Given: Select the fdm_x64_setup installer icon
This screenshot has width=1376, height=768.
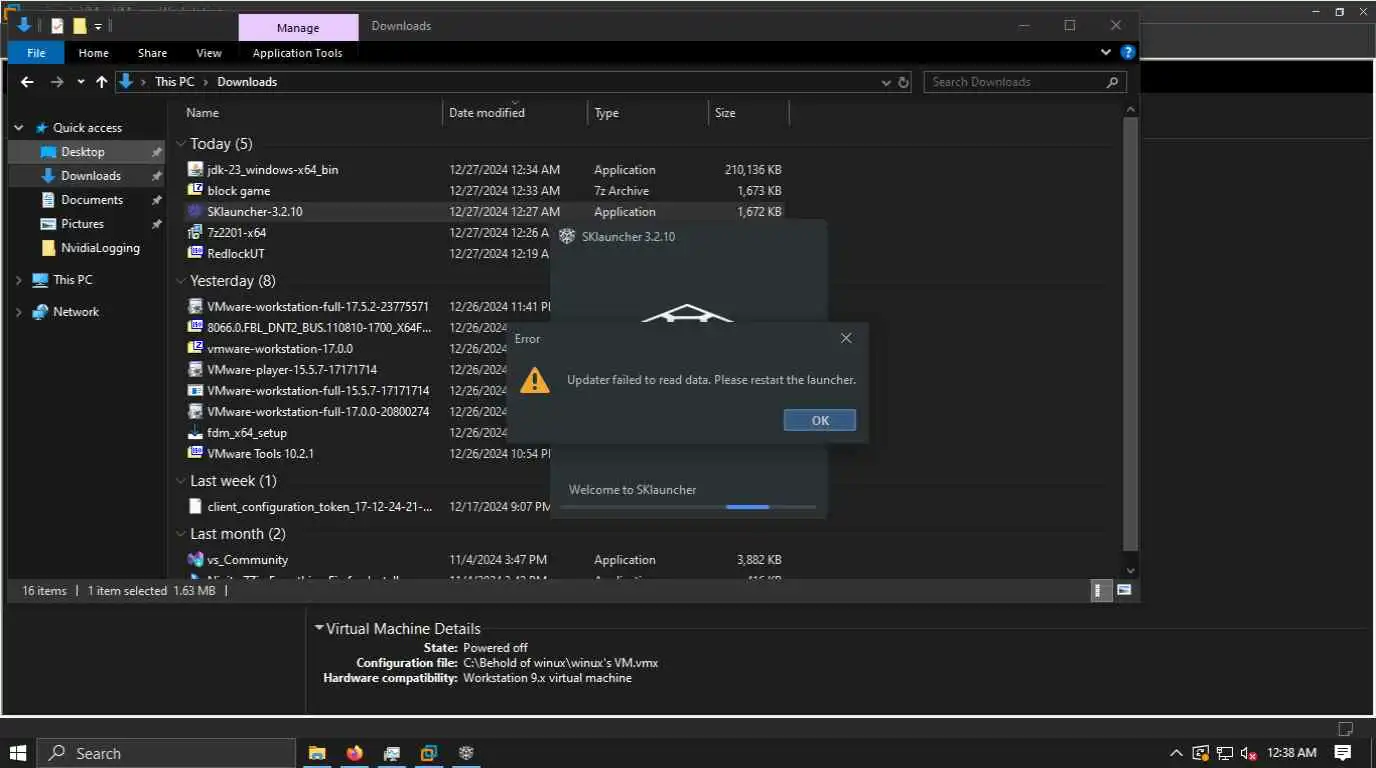Looking at the screenshot, I should click(196, 433).
